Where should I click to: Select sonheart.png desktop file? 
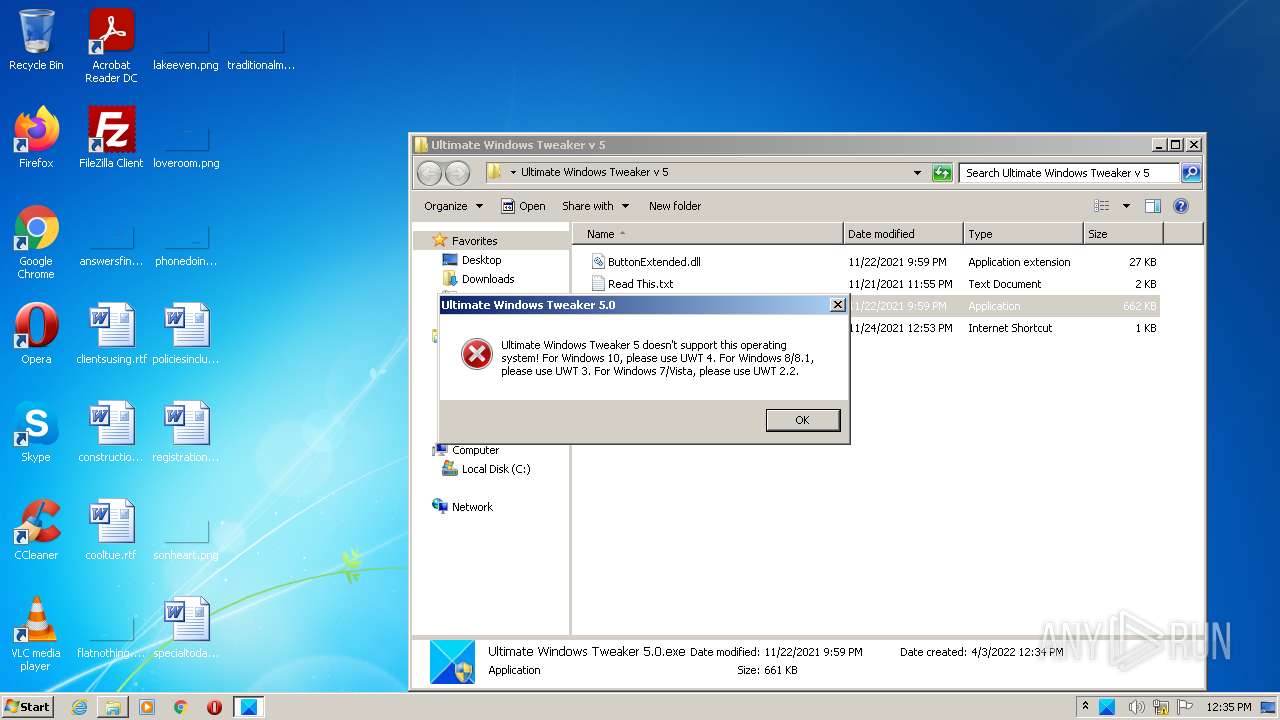(186, 536)
